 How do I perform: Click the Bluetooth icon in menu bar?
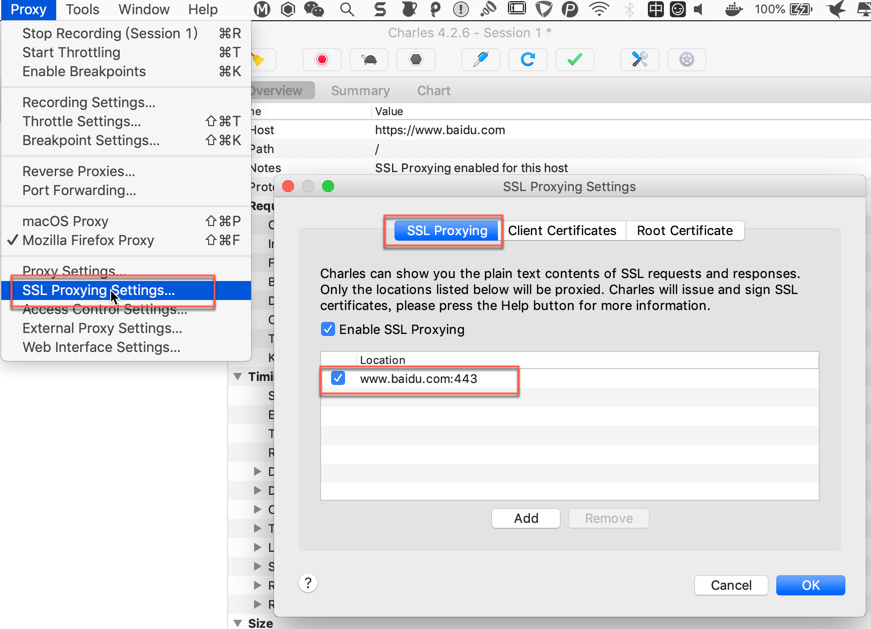[x=629, y=9]
